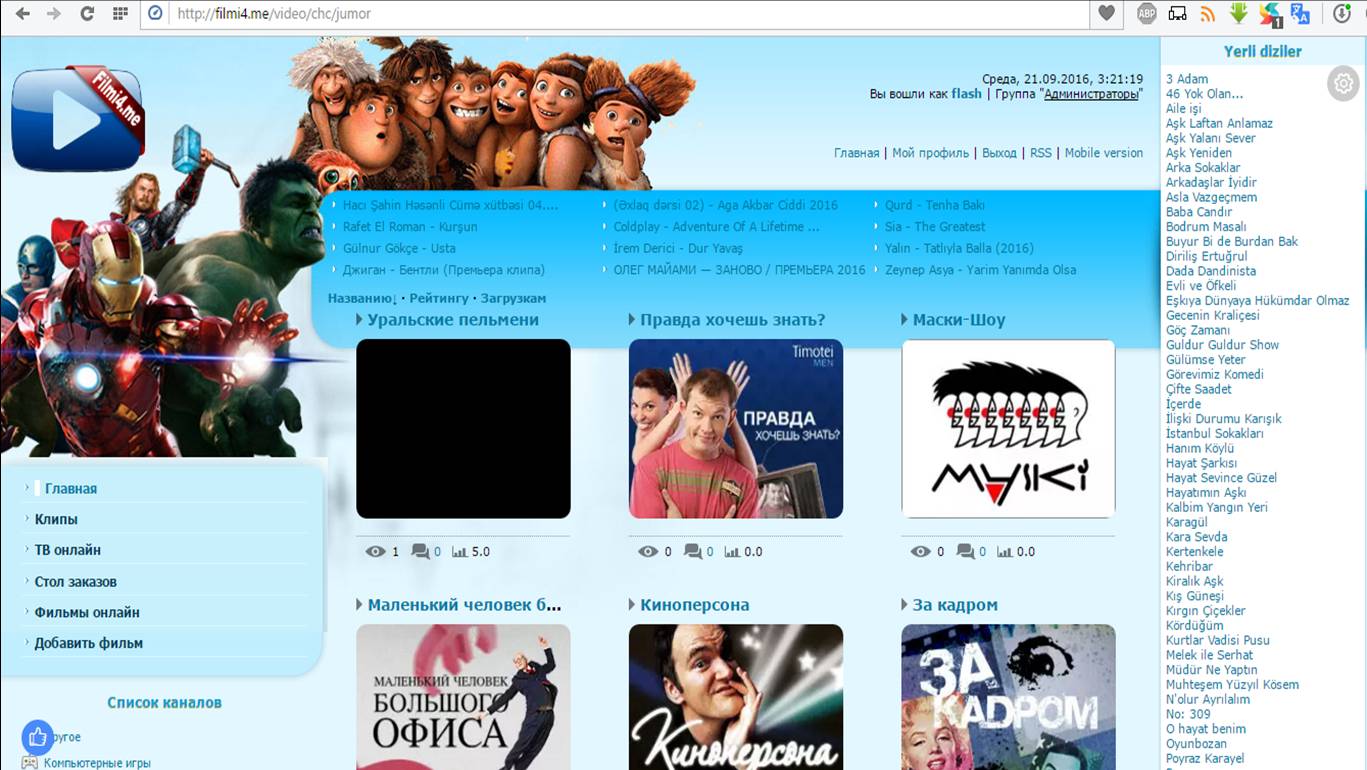The width and height of the screenshot is (1367, 770).
Task: Reload the page with refresh icon
Action: click(x=87, y=14)
